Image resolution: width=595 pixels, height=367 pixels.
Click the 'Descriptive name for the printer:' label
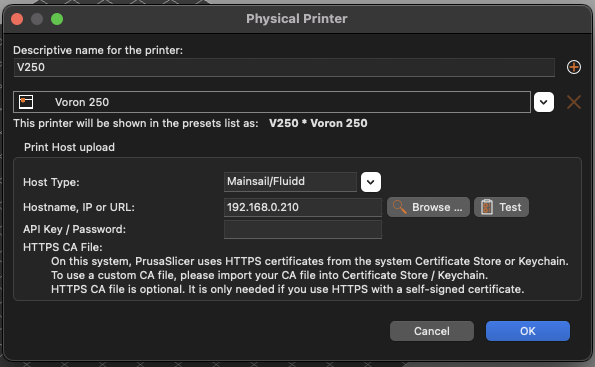98,50
